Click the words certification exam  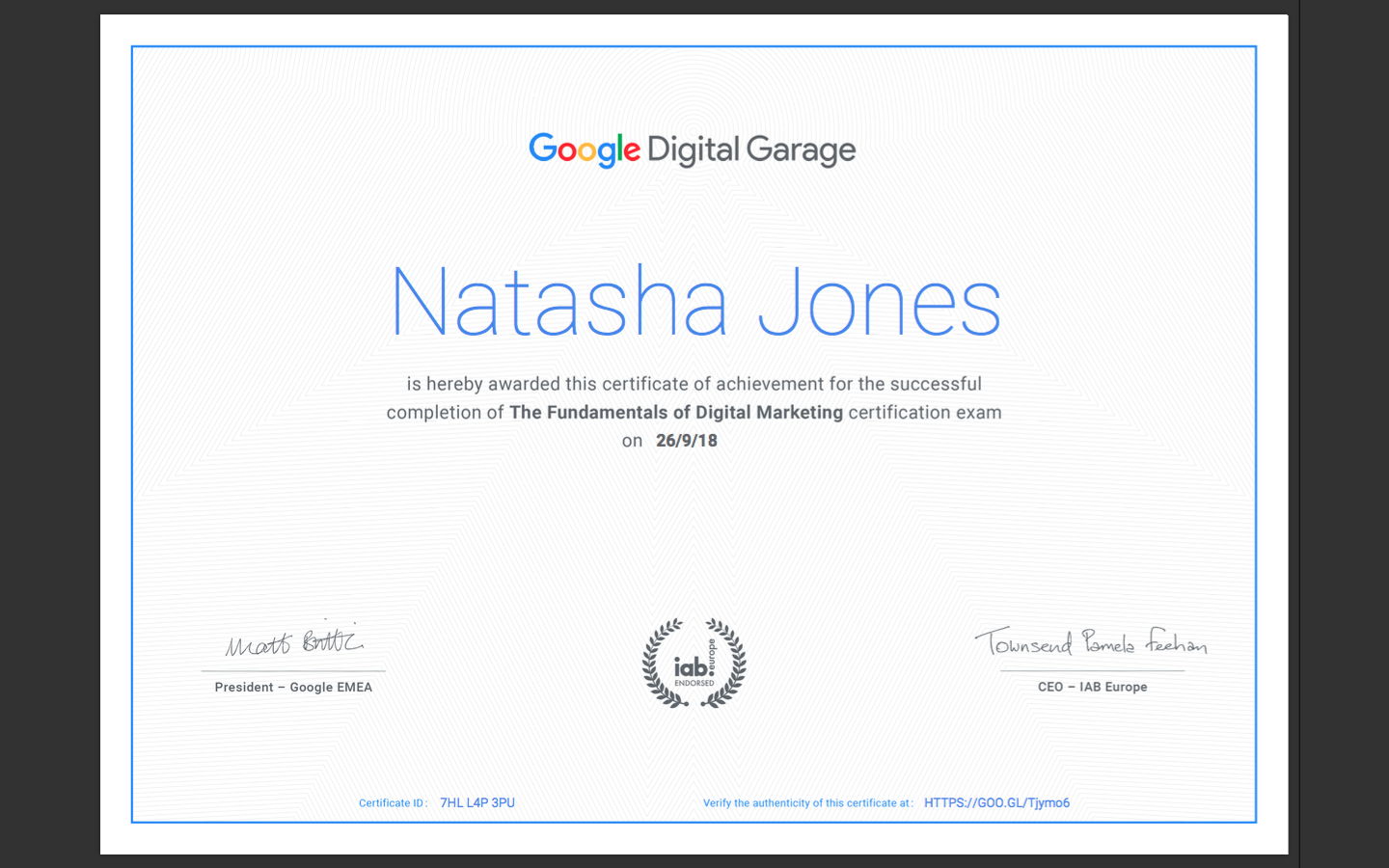coord(925,412)
